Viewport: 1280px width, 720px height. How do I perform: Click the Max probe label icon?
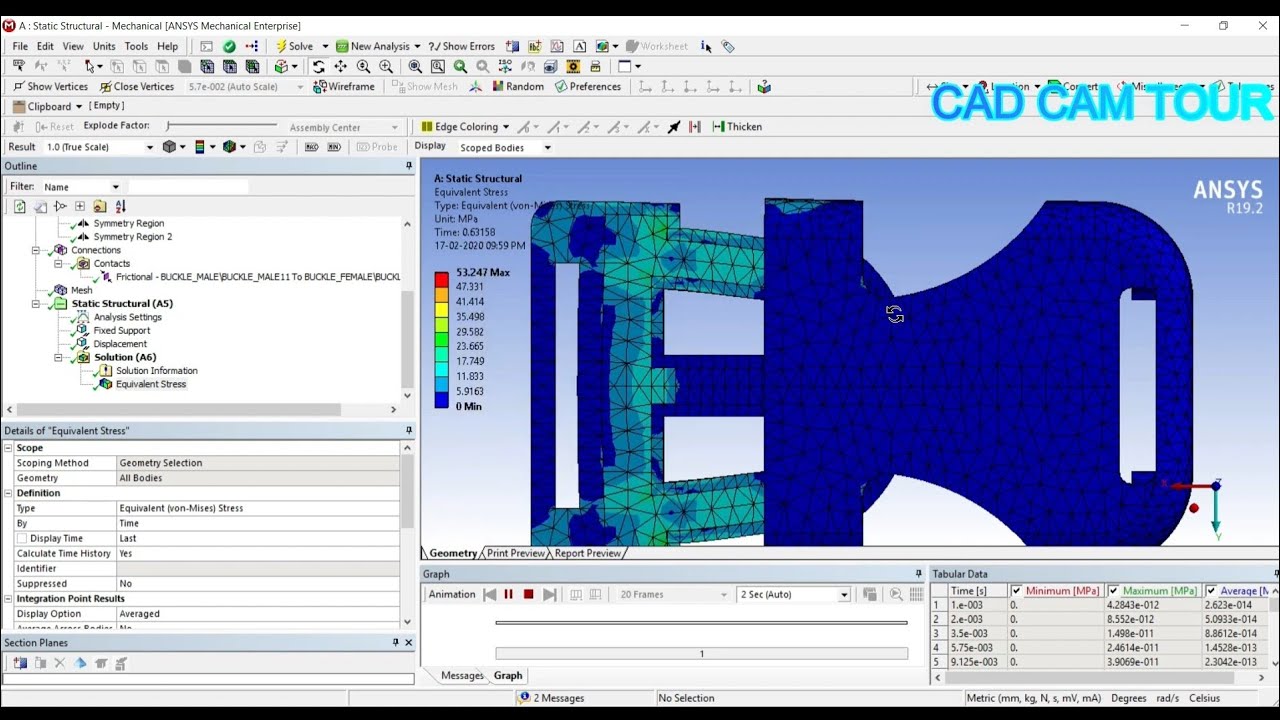(x=311, y=147)
